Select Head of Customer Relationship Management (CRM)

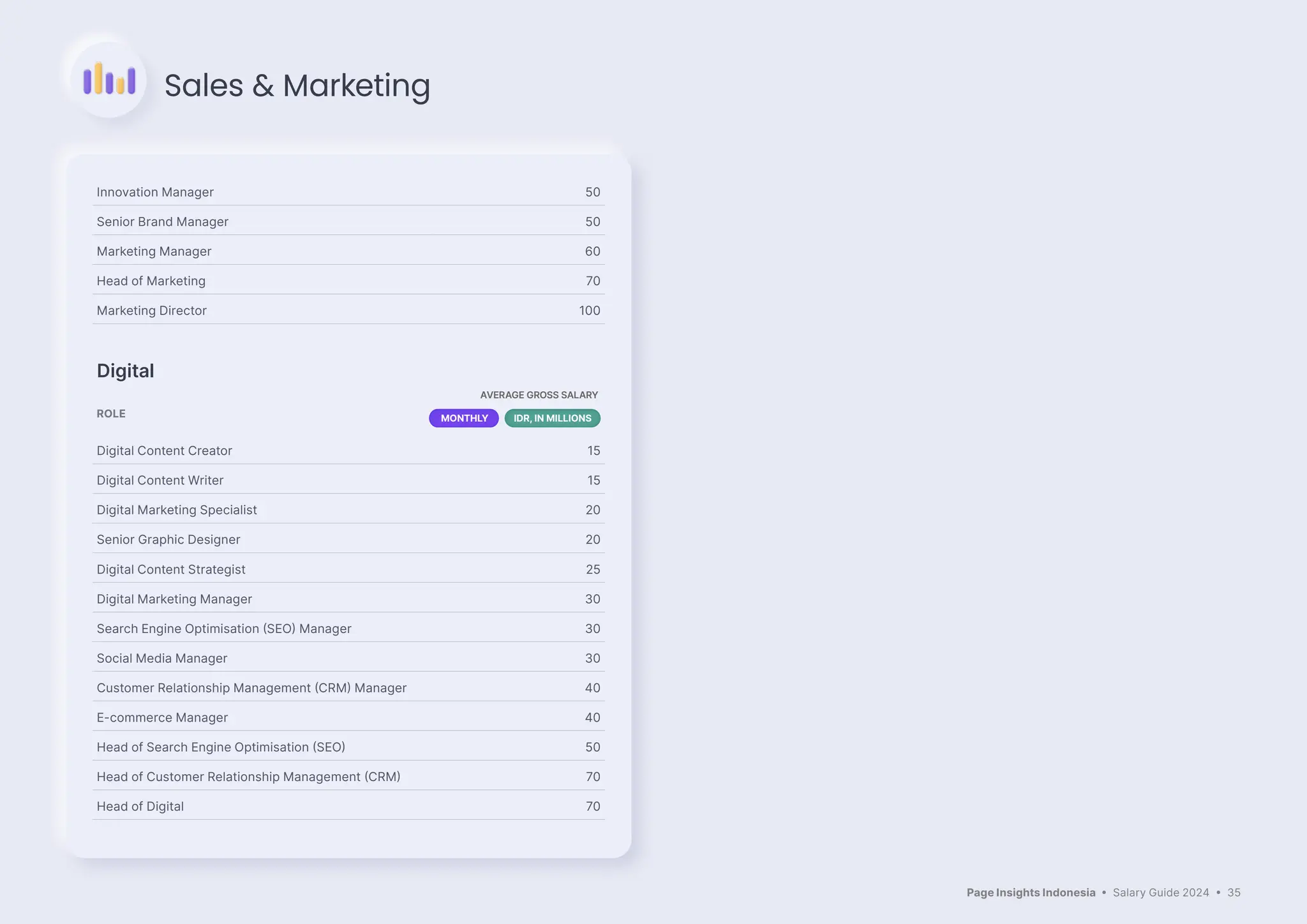248,777
